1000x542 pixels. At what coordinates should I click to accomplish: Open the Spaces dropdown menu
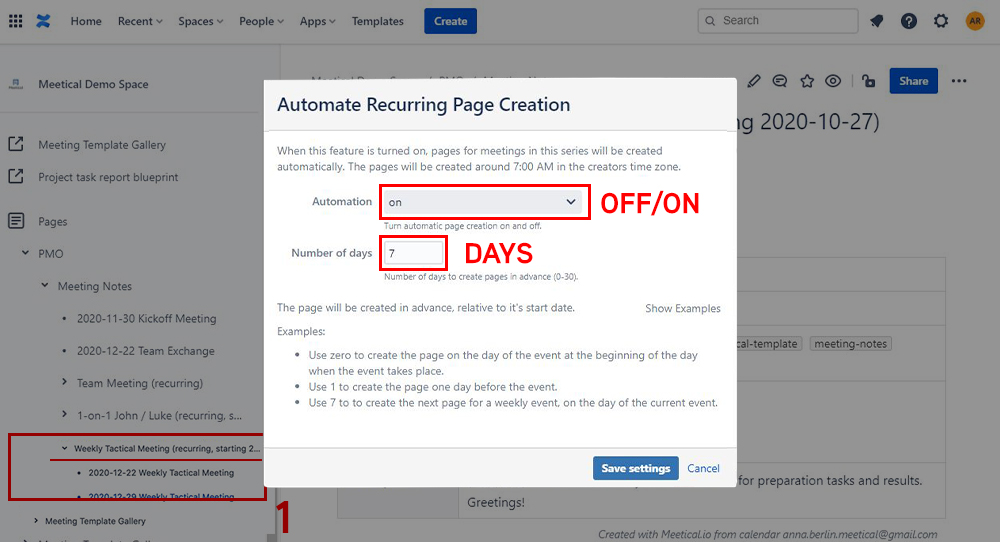tap(201, 21)
